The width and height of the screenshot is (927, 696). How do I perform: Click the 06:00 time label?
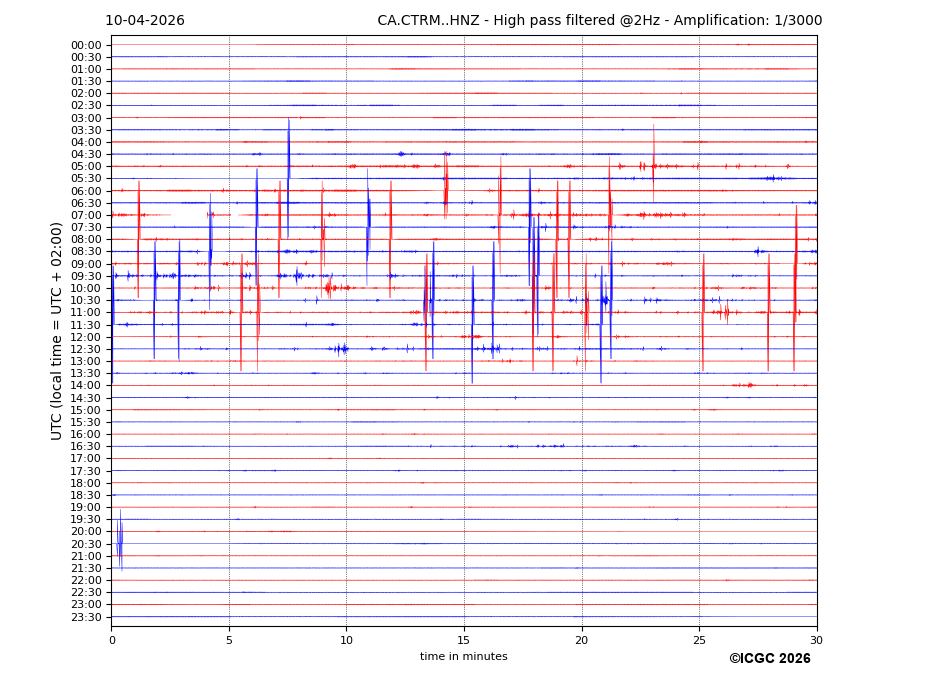point(86,191)
